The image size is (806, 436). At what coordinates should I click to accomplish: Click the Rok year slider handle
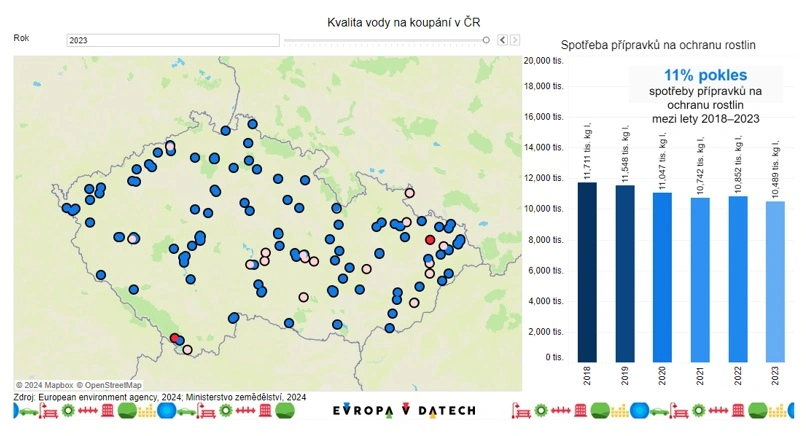coord(487,40)
